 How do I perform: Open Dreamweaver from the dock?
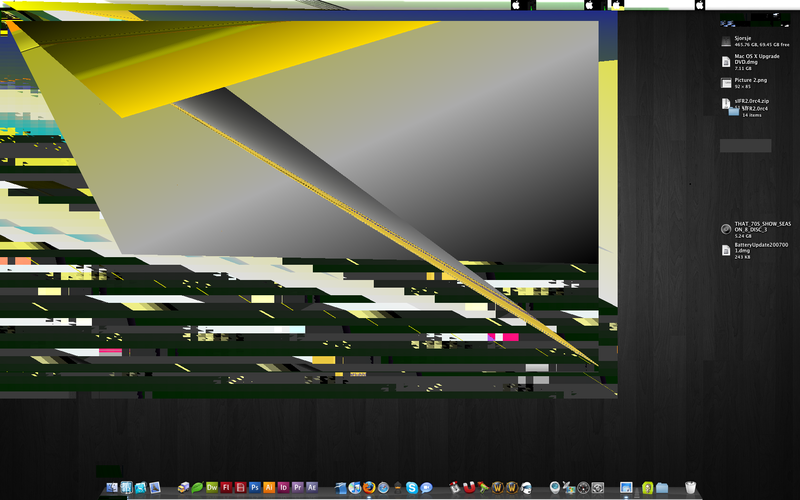point(212,487)
